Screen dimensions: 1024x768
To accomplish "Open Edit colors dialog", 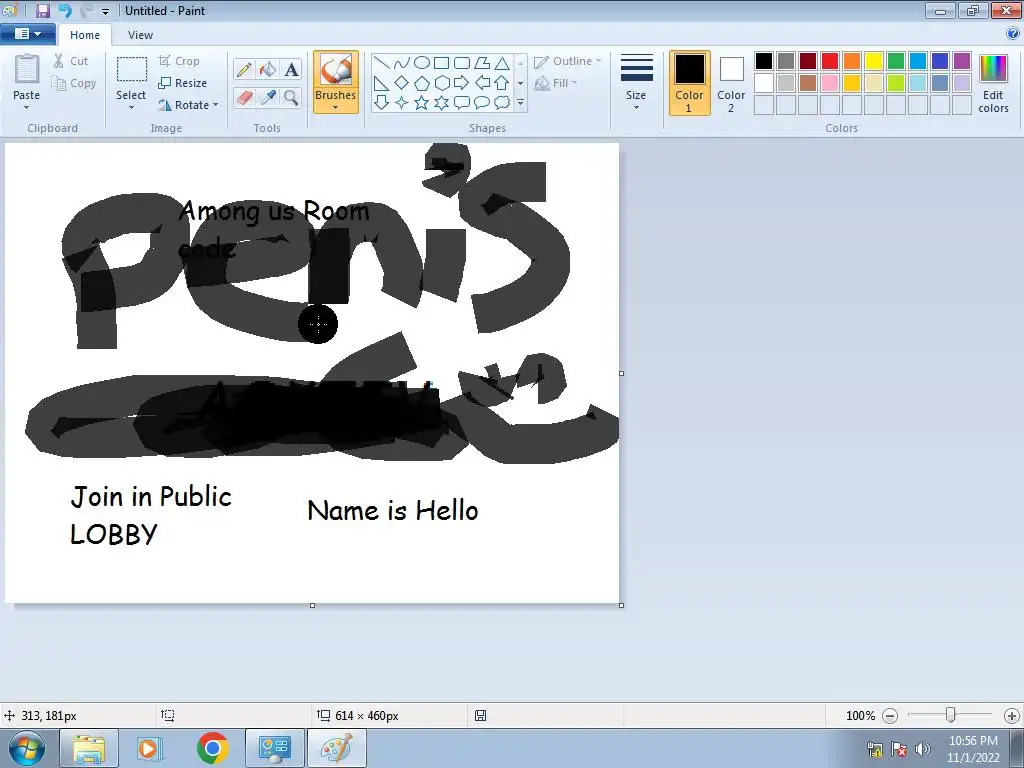I will pyautogui.click(x=993, y=84).
